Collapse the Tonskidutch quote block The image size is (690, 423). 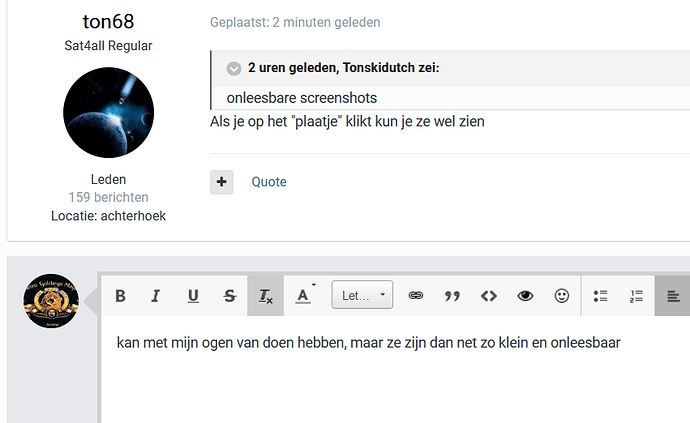234,68
